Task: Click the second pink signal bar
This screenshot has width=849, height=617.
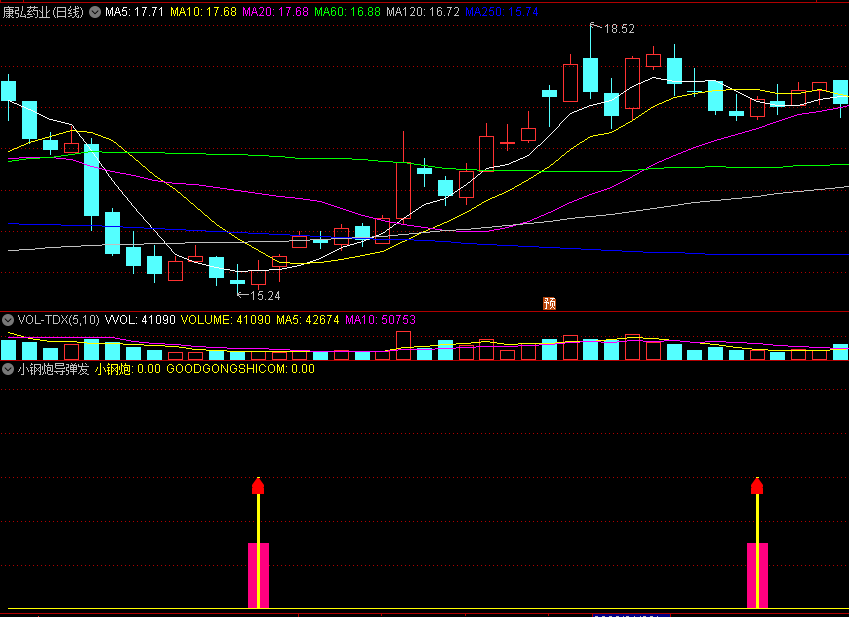Action: [757, 575]
